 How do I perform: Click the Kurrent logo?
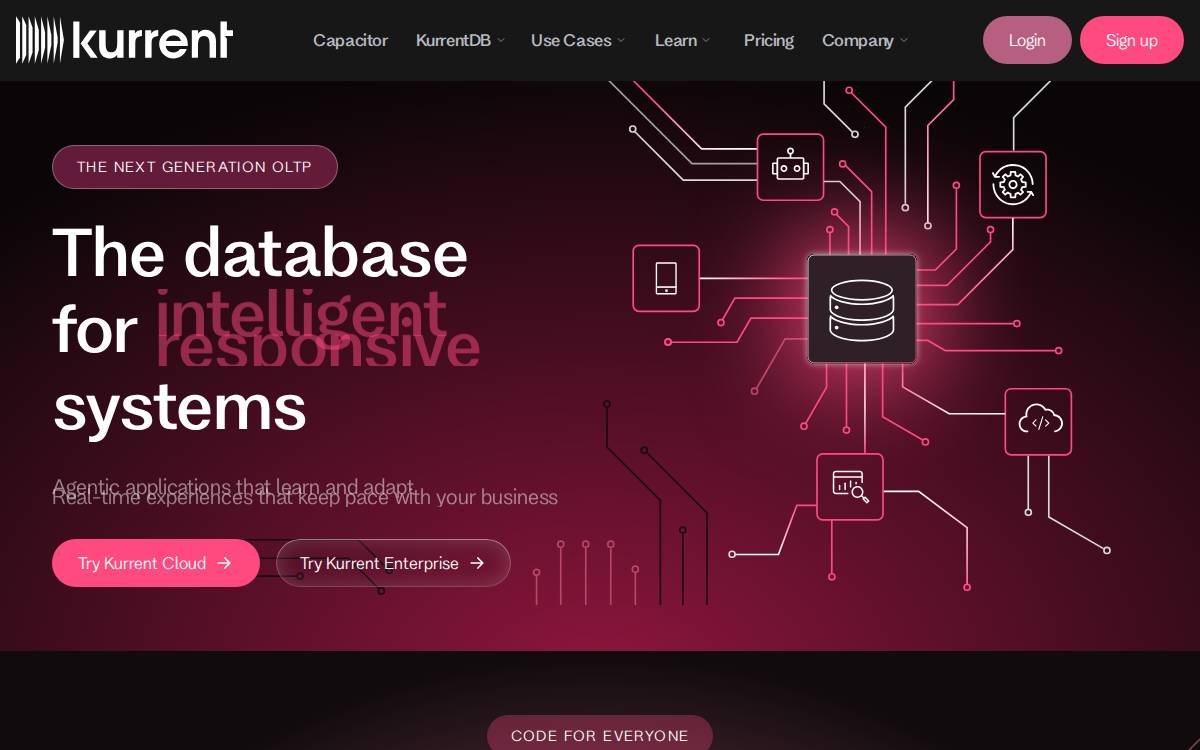pos(124,40)
